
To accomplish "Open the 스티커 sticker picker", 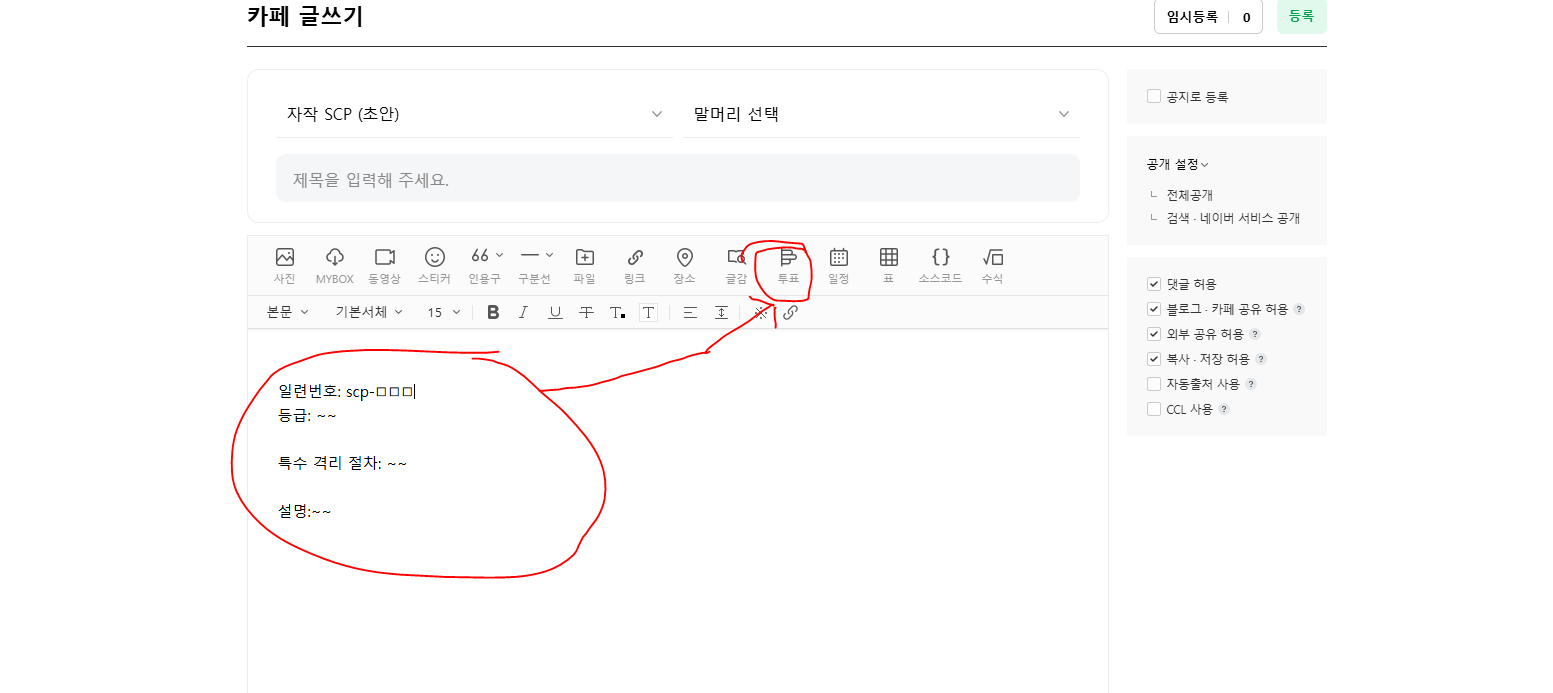I will tap(434, 265).
